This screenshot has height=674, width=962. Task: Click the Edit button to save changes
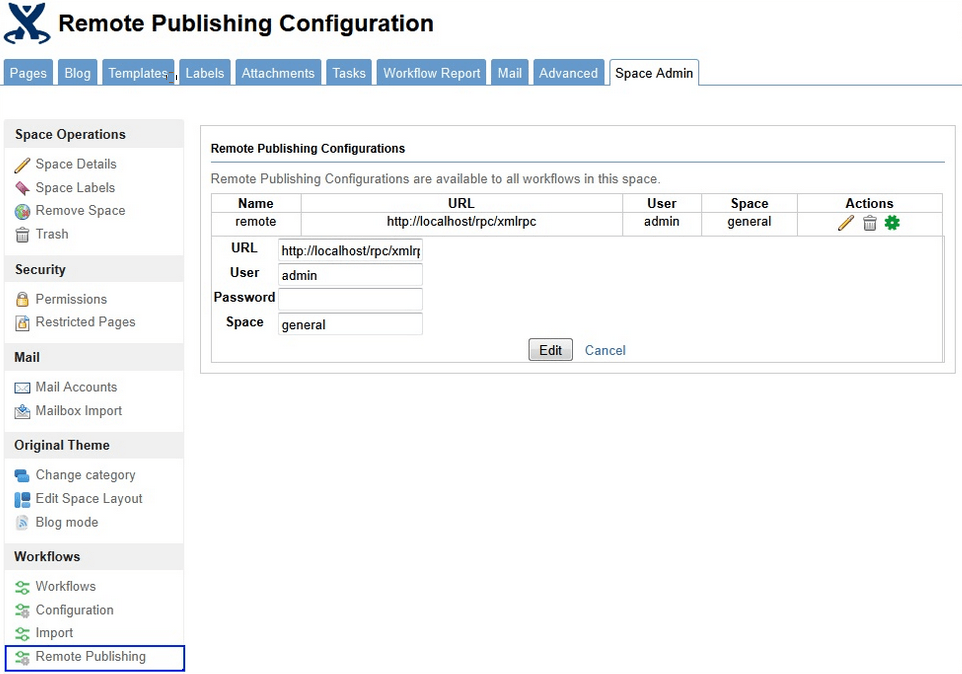pyautogui.click(x=550, y=349)
